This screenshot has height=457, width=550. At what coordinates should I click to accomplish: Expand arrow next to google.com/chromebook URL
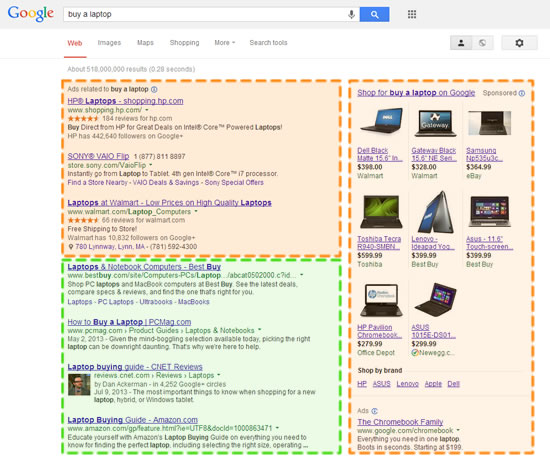458,430
